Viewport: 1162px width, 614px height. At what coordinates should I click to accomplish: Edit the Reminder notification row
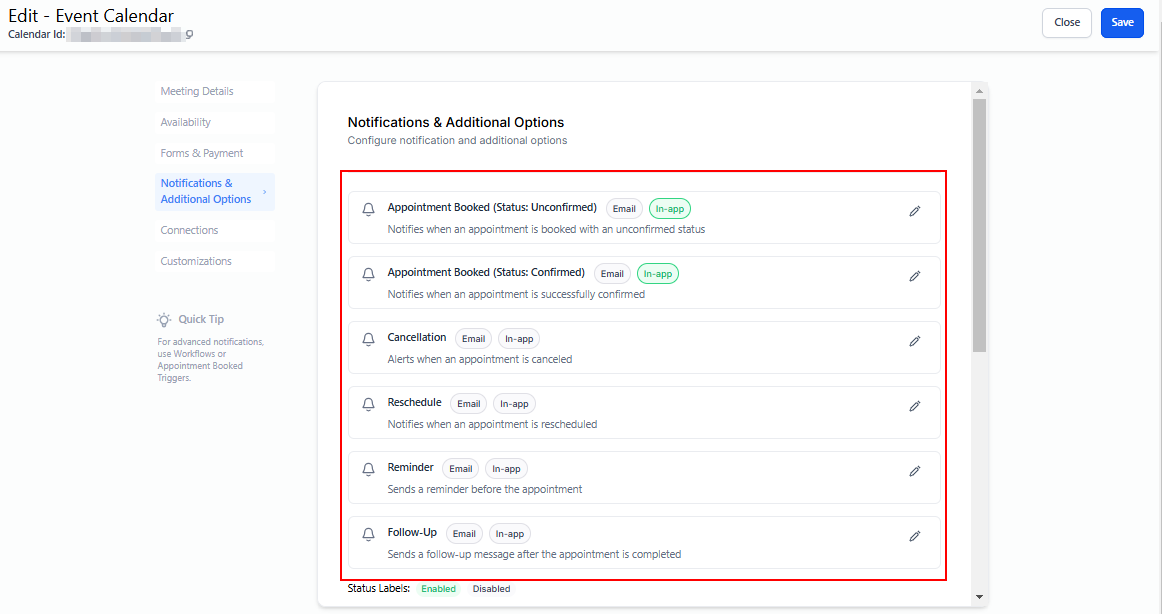[914, 471]
